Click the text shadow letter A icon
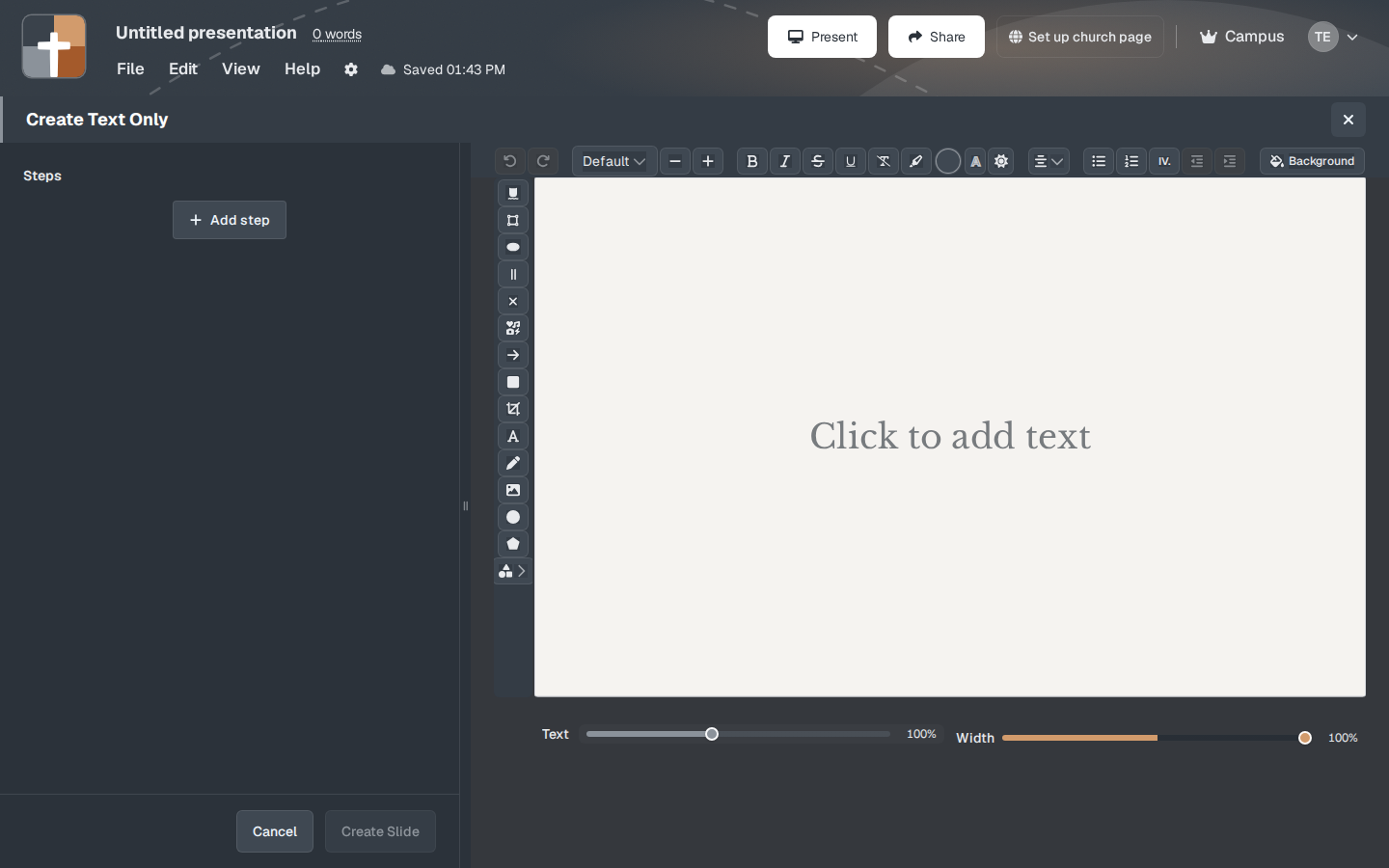Viewport: 1389px width, 868px height. pyautogui.click(x=975, y=161)
